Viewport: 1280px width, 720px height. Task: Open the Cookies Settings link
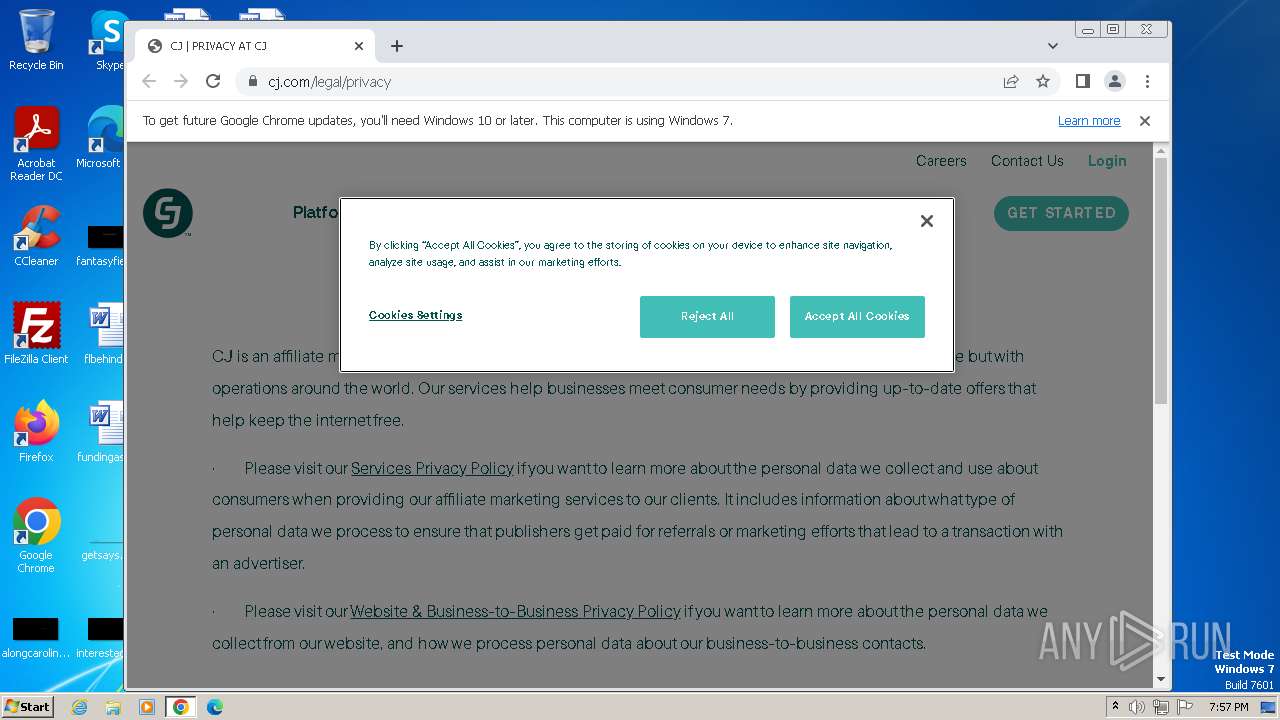(x=415, y=315)
